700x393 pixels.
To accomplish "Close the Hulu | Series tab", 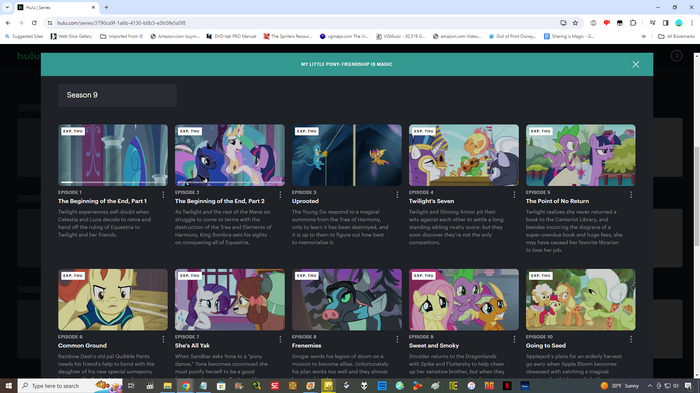I will click(x=93, y=8).
